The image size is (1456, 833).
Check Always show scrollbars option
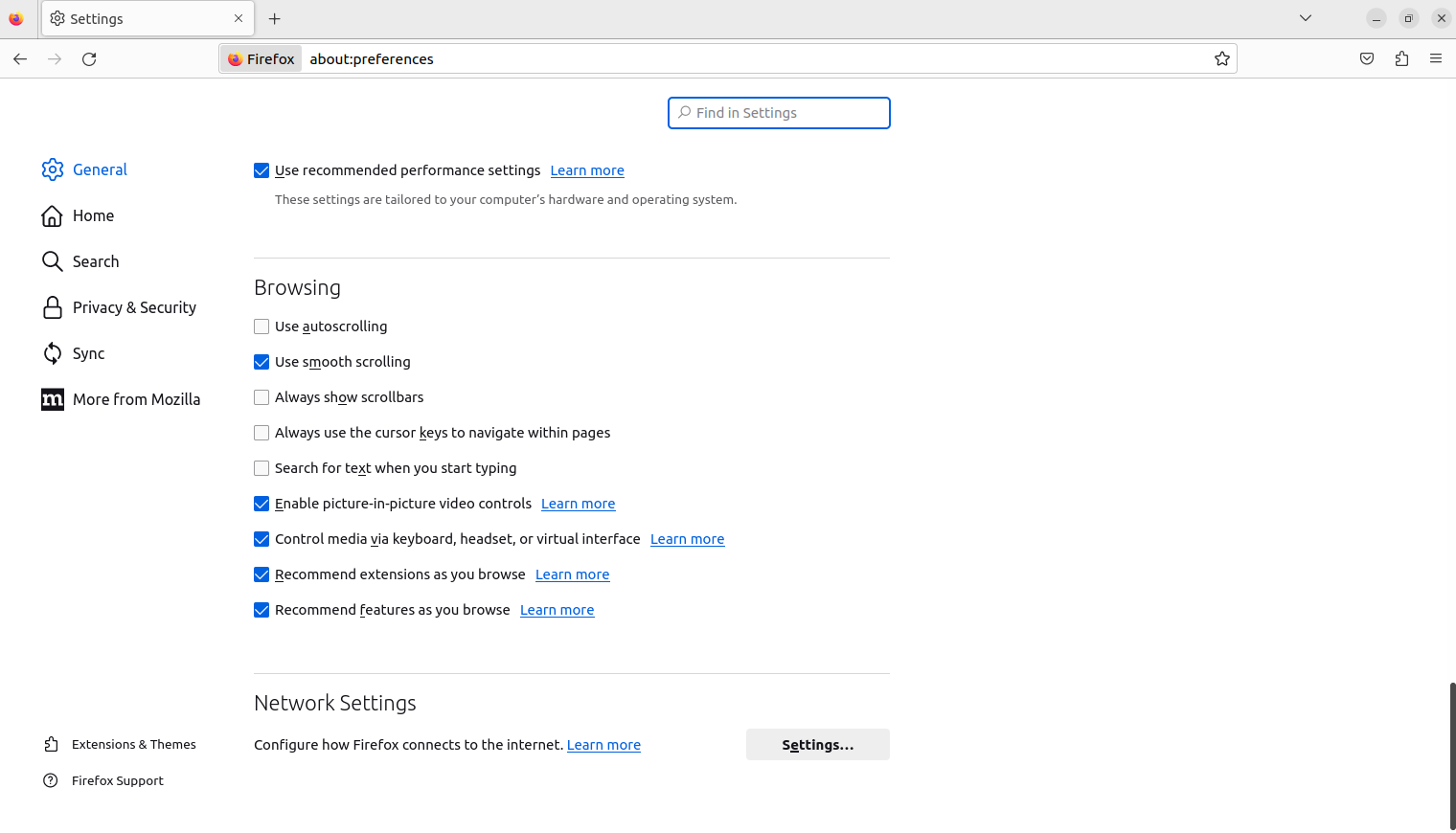point(262,397)
